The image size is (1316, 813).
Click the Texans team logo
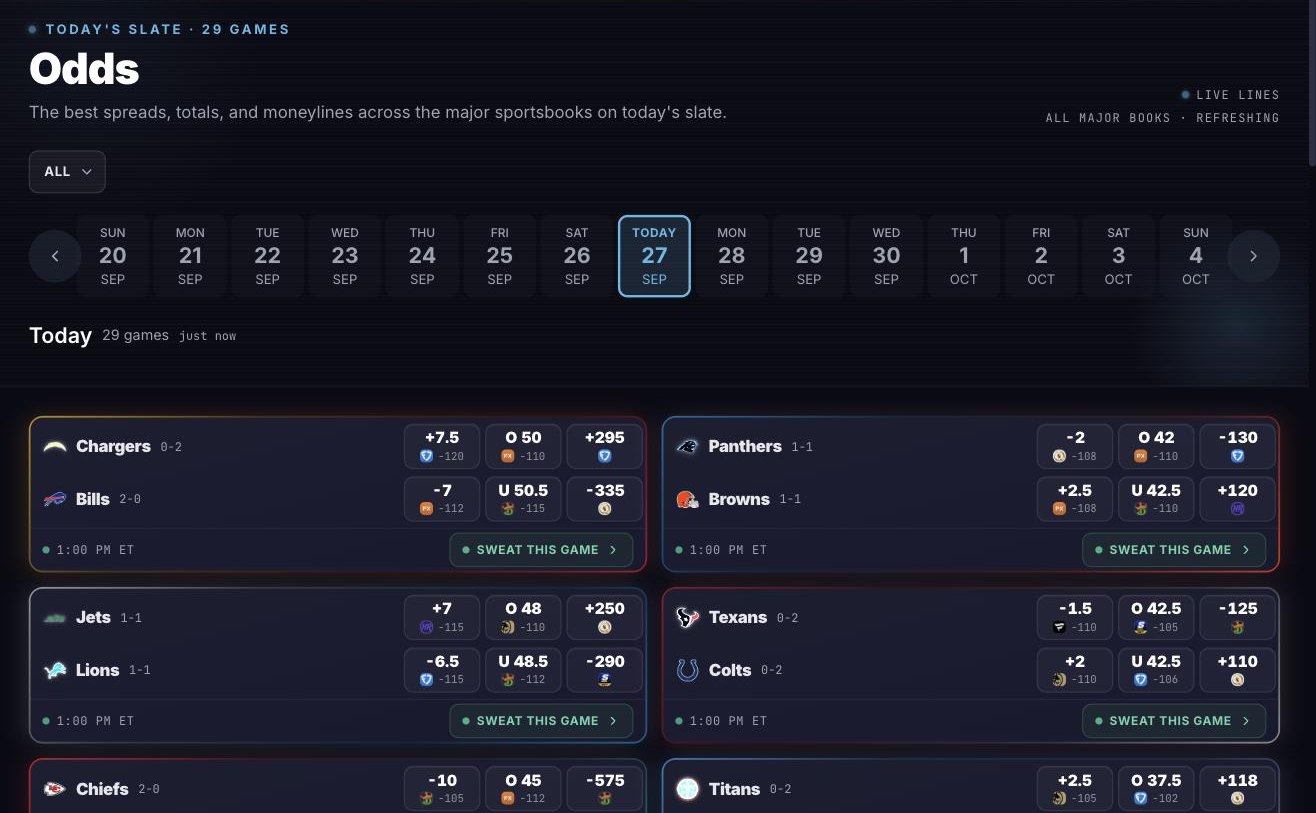(687, 617)
